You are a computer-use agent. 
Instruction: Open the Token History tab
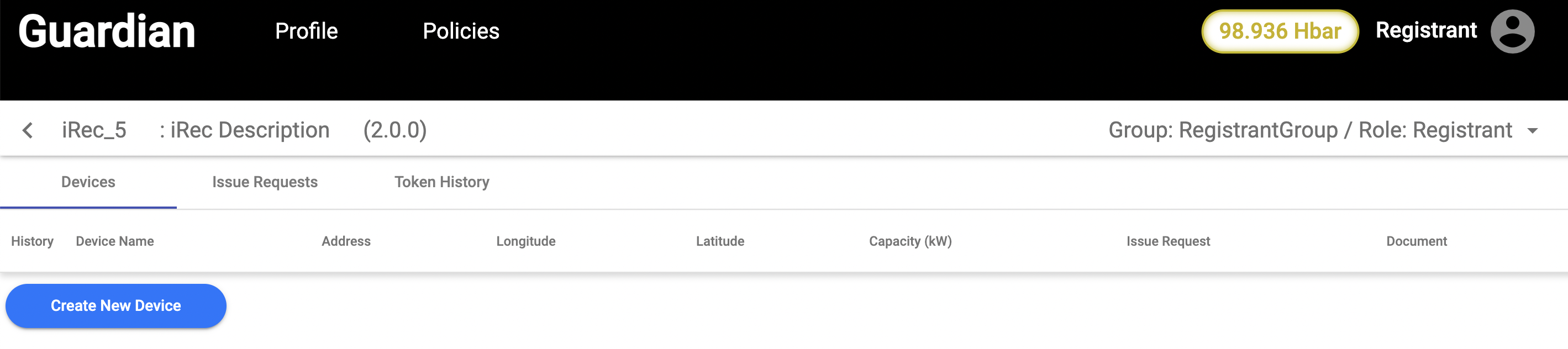441,182
